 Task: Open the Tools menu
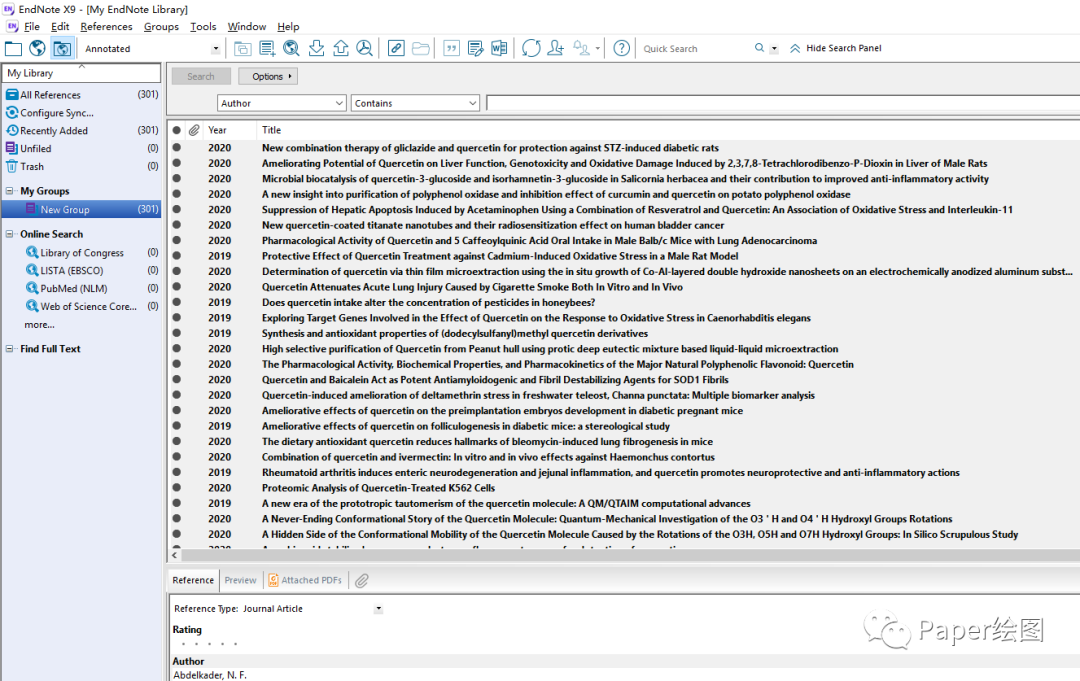(x=203, y=27)
